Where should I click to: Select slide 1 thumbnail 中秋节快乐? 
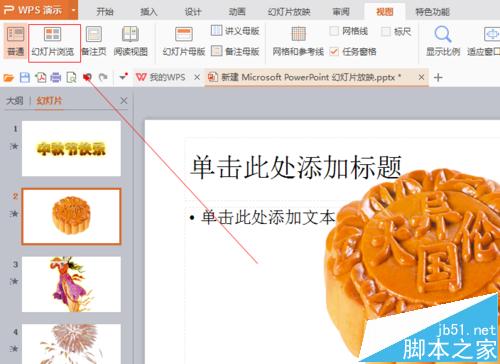pyautogui.click(x=71, y=149)
